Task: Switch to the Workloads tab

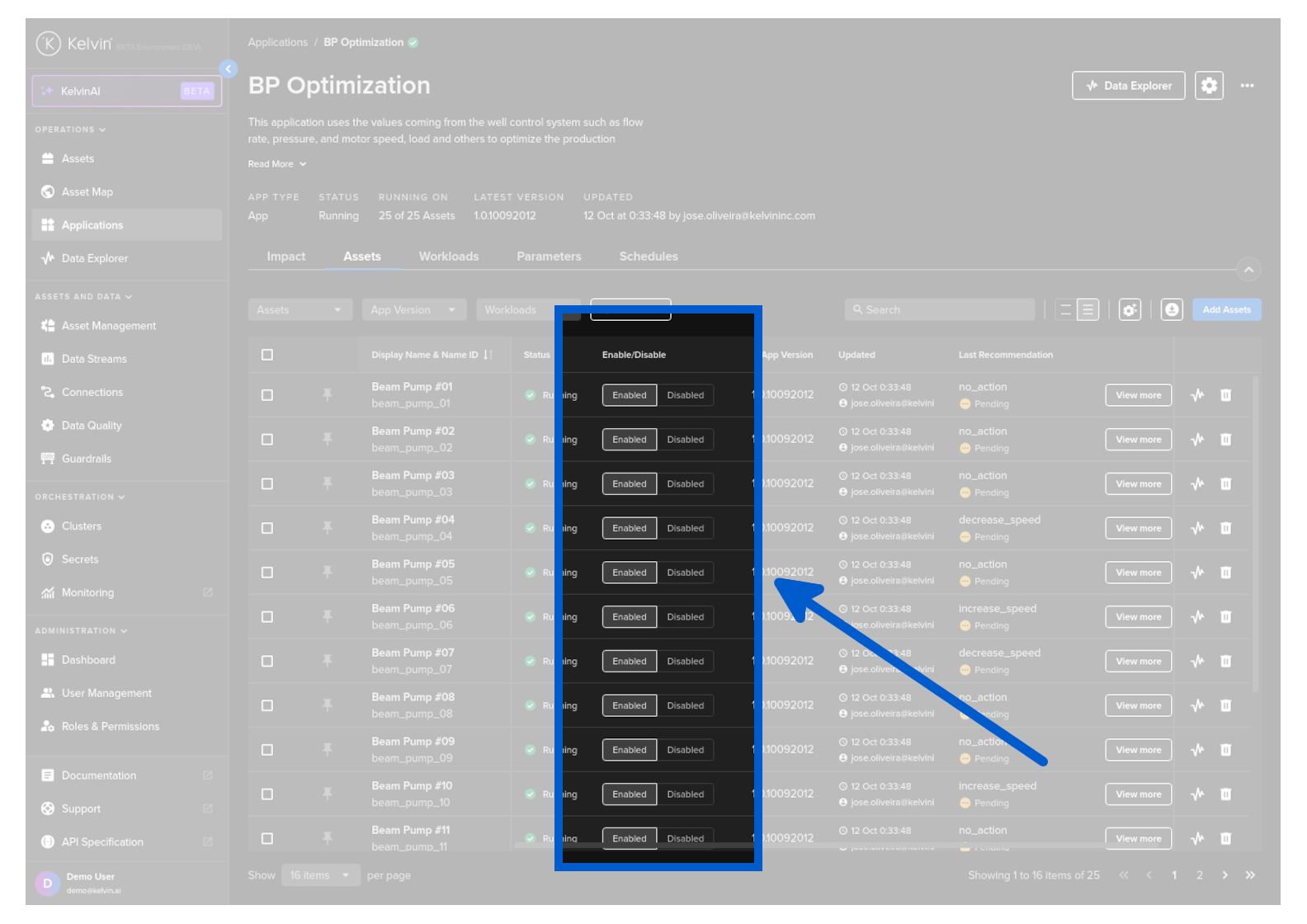Action: pyautogui.click(x=448, y=257)
